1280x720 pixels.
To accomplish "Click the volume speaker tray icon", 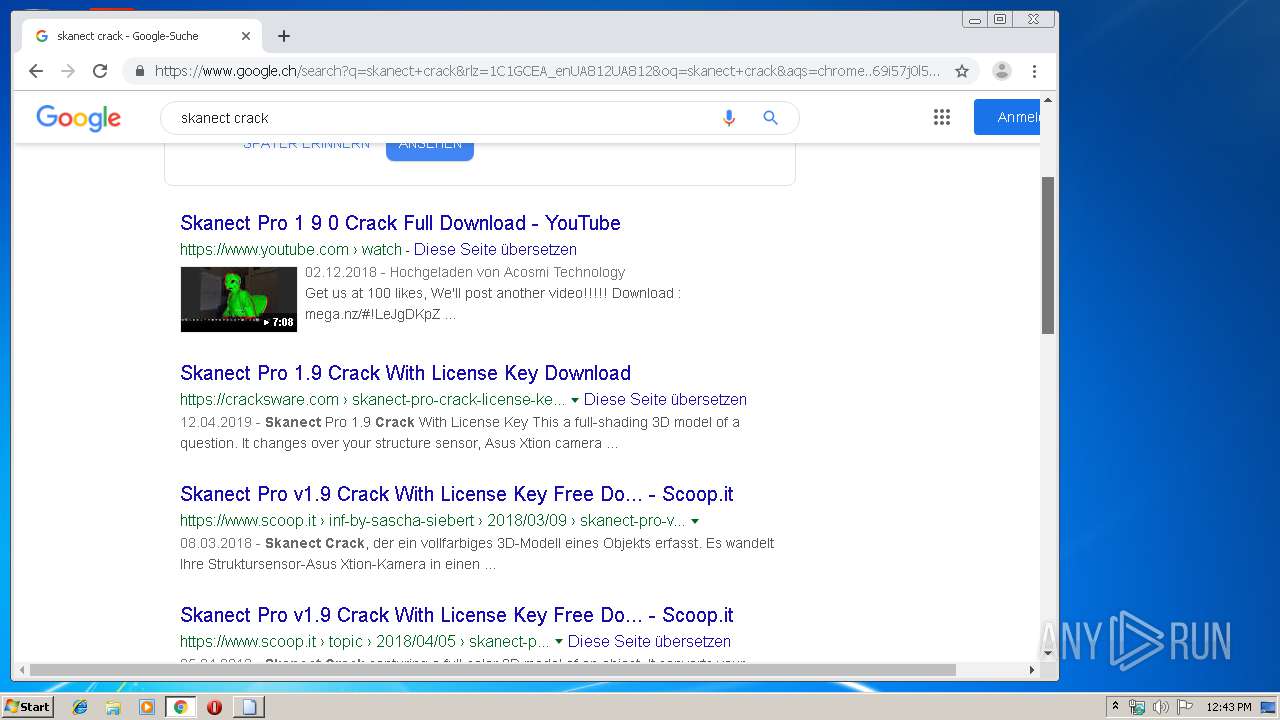I will 1161,707.
